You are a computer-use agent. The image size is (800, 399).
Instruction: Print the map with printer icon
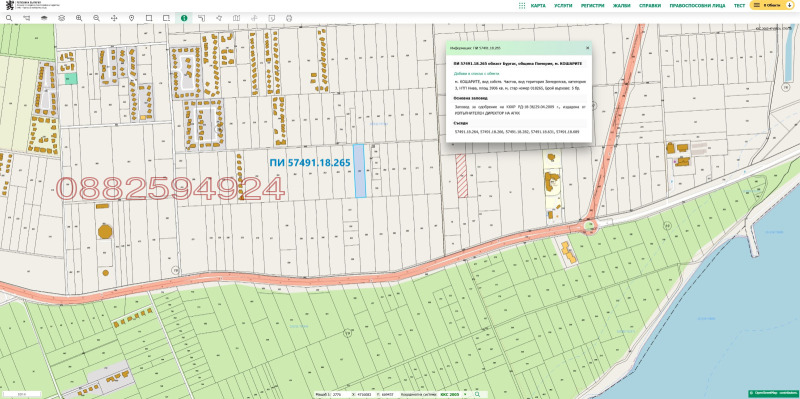click(x=289, y=18)
